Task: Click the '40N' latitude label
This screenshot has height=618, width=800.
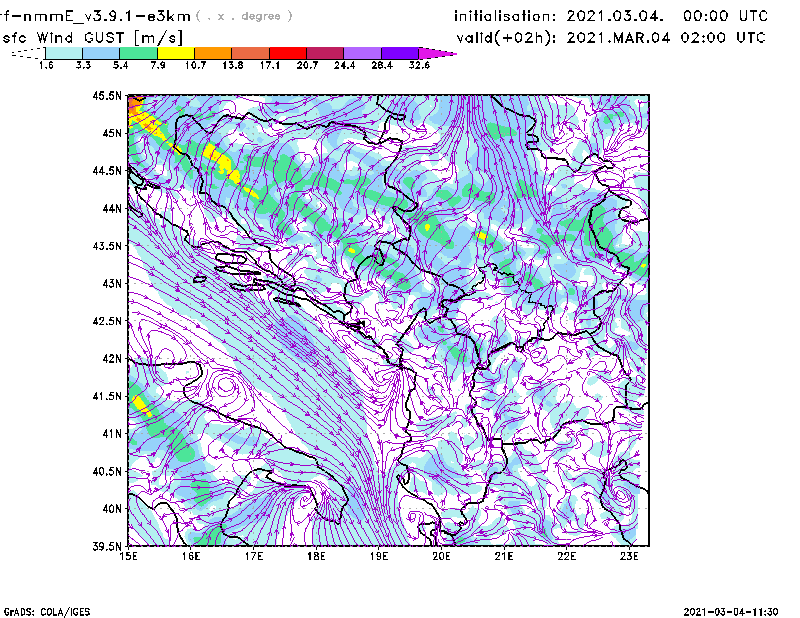Action: click(112, 509)
